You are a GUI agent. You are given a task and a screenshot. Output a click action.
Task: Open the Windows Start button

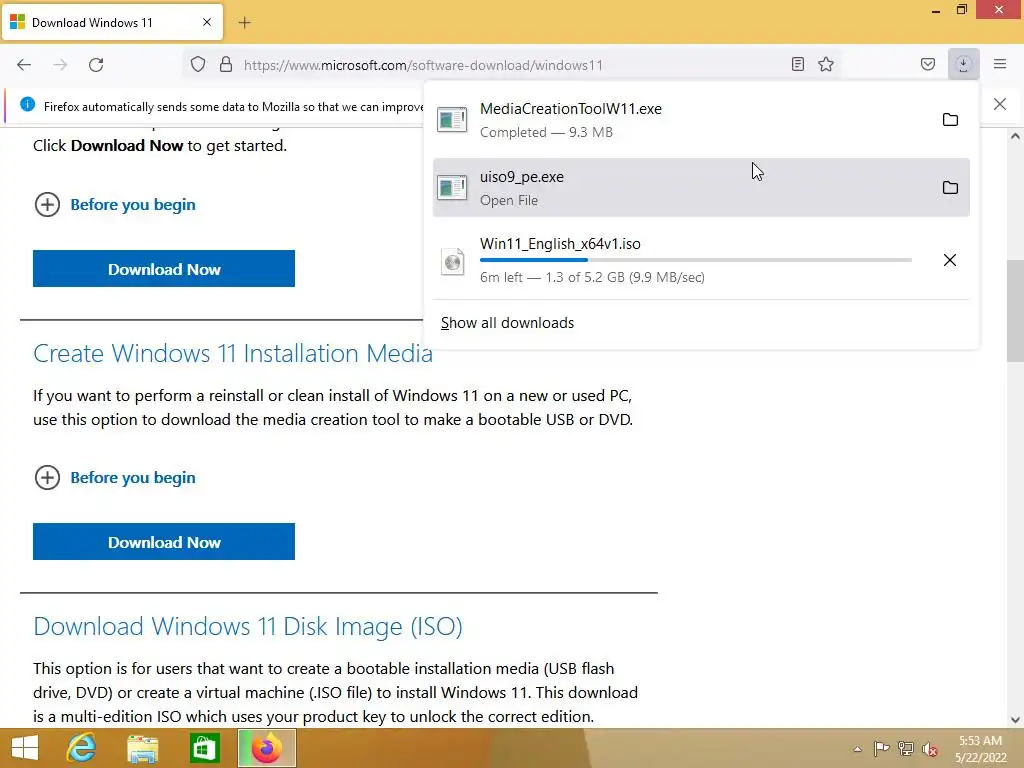(x=25, y=748)
